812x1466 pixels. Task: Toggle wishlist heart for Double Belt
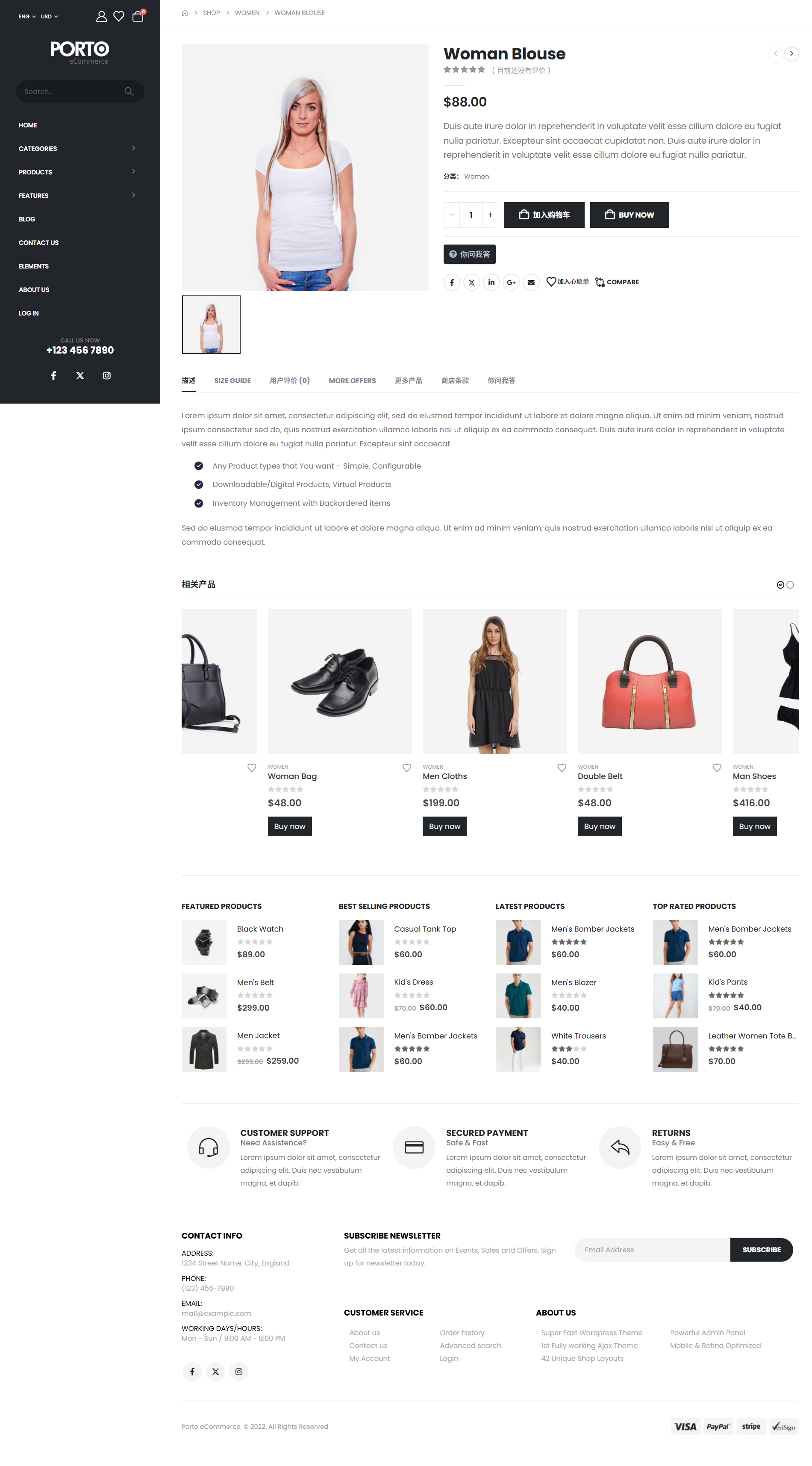[x=716, y=768]
